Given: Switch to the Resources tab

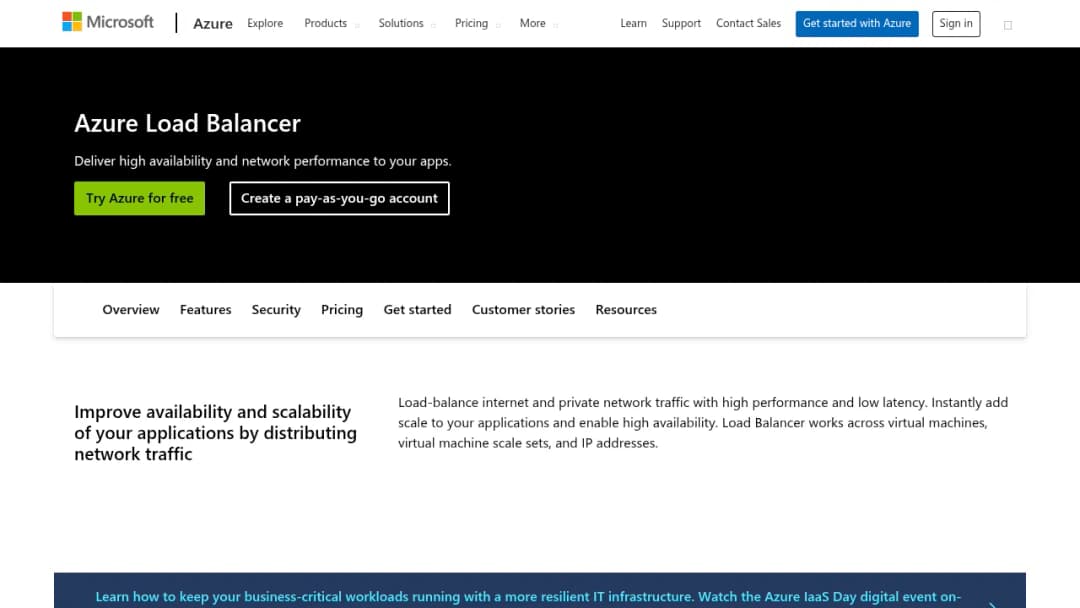Looking at the screenshot, I should (x=625, y=310).
